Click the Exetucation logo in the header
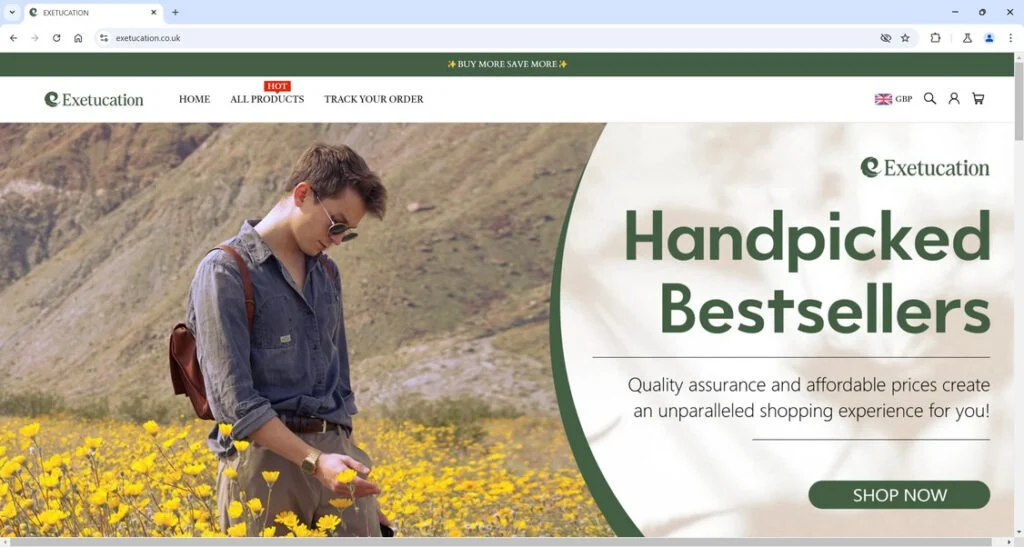Viewport: 1024px width, 547px height. pyautogui.click(x=94, y=99)
